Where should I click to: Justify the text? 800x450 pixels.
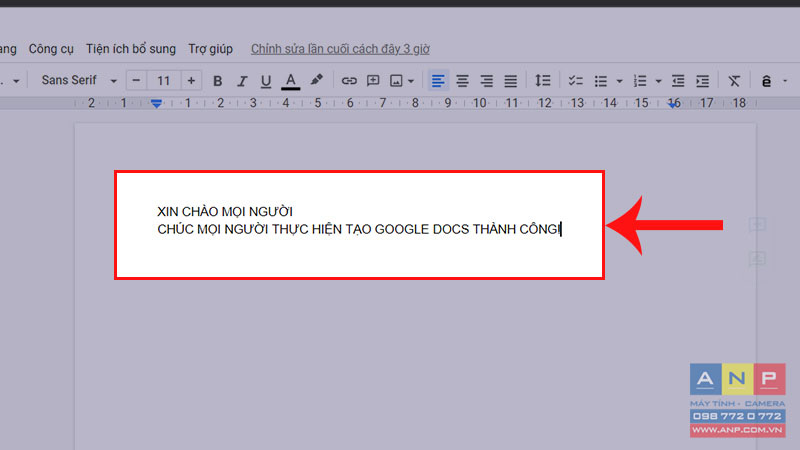(x=511, y=81)
